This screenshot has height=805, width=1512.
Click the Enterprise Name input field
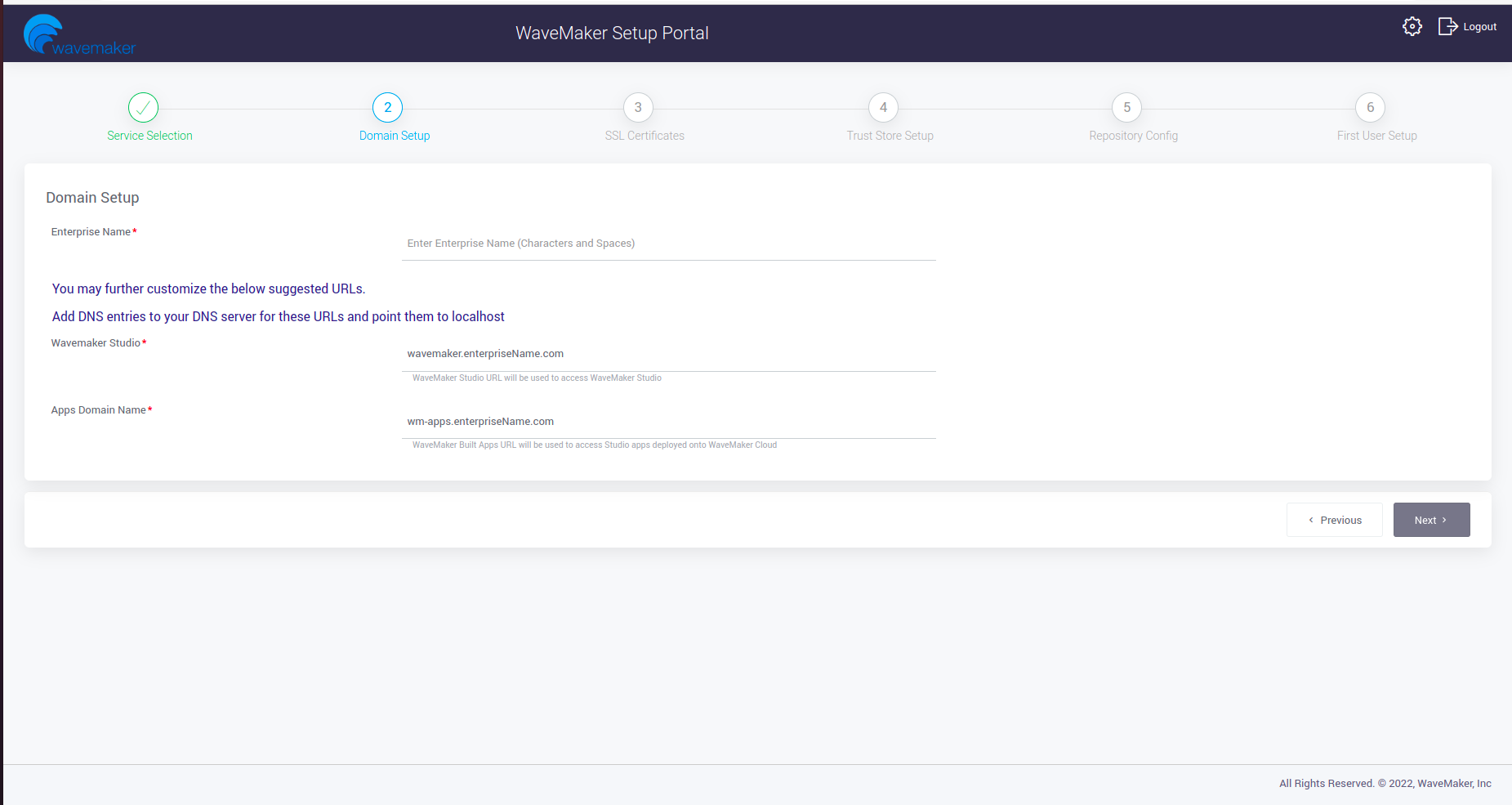(x=668, y=244)
